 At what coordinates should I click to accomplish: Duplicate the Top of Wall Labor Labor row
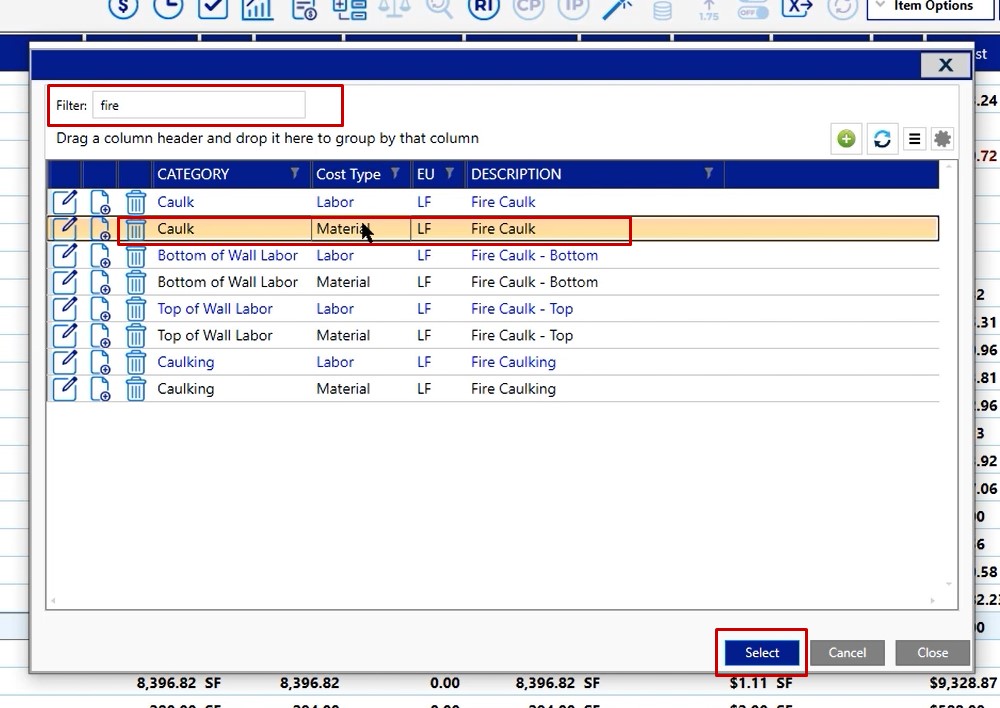pos(100,309)
